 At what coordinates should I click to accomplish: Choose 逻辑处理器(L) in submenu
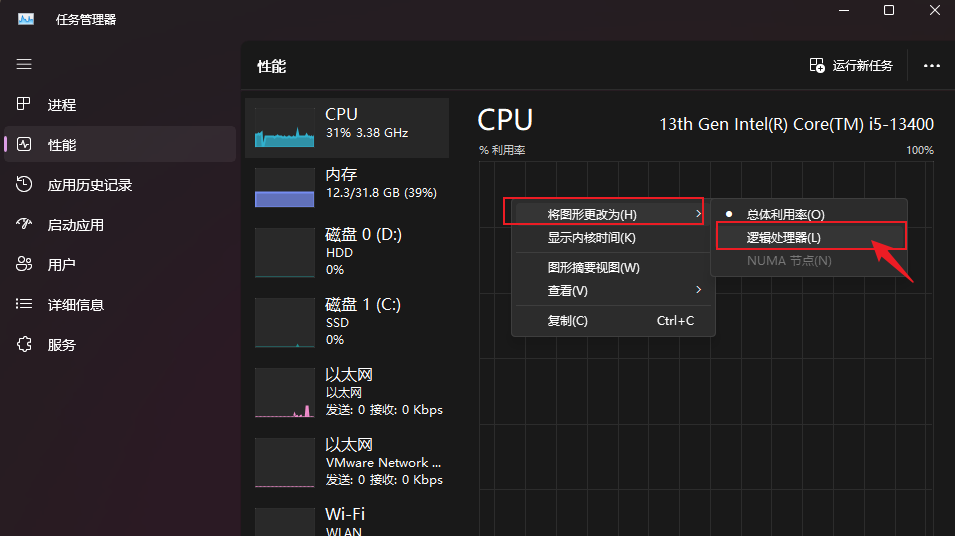tap(811, 237)
